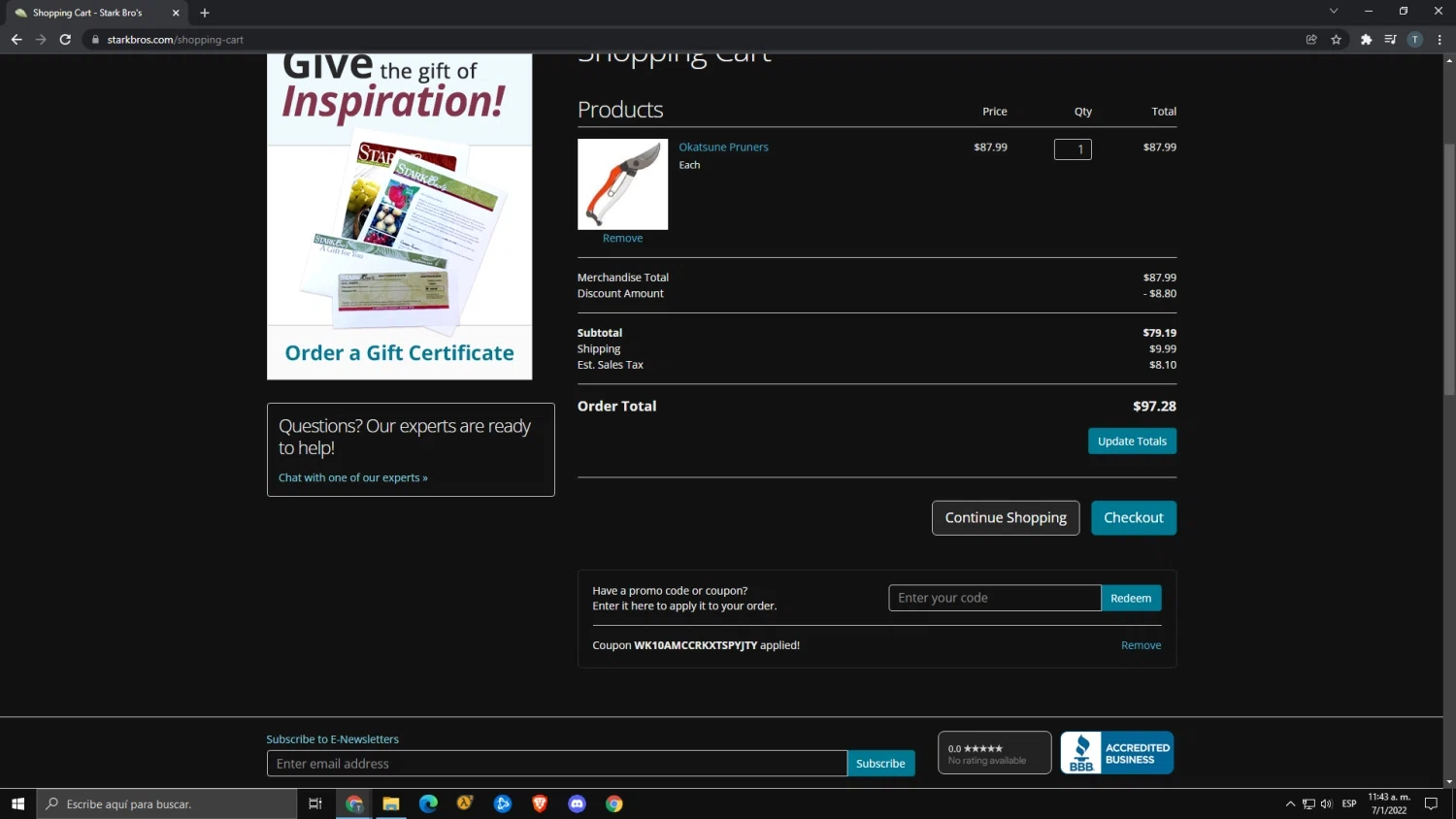
Task: Remove the applied coupon
Action: [x=1141, y=645]
